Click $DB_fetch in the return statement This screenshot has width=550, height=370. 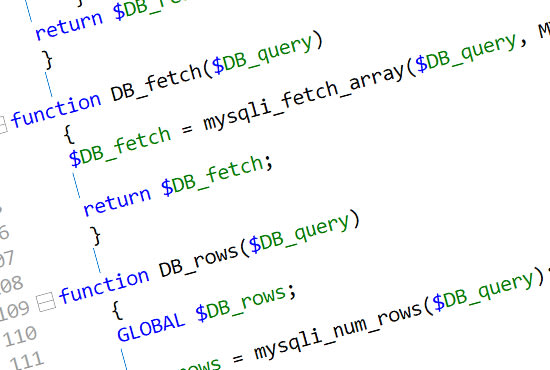point(213,175)
